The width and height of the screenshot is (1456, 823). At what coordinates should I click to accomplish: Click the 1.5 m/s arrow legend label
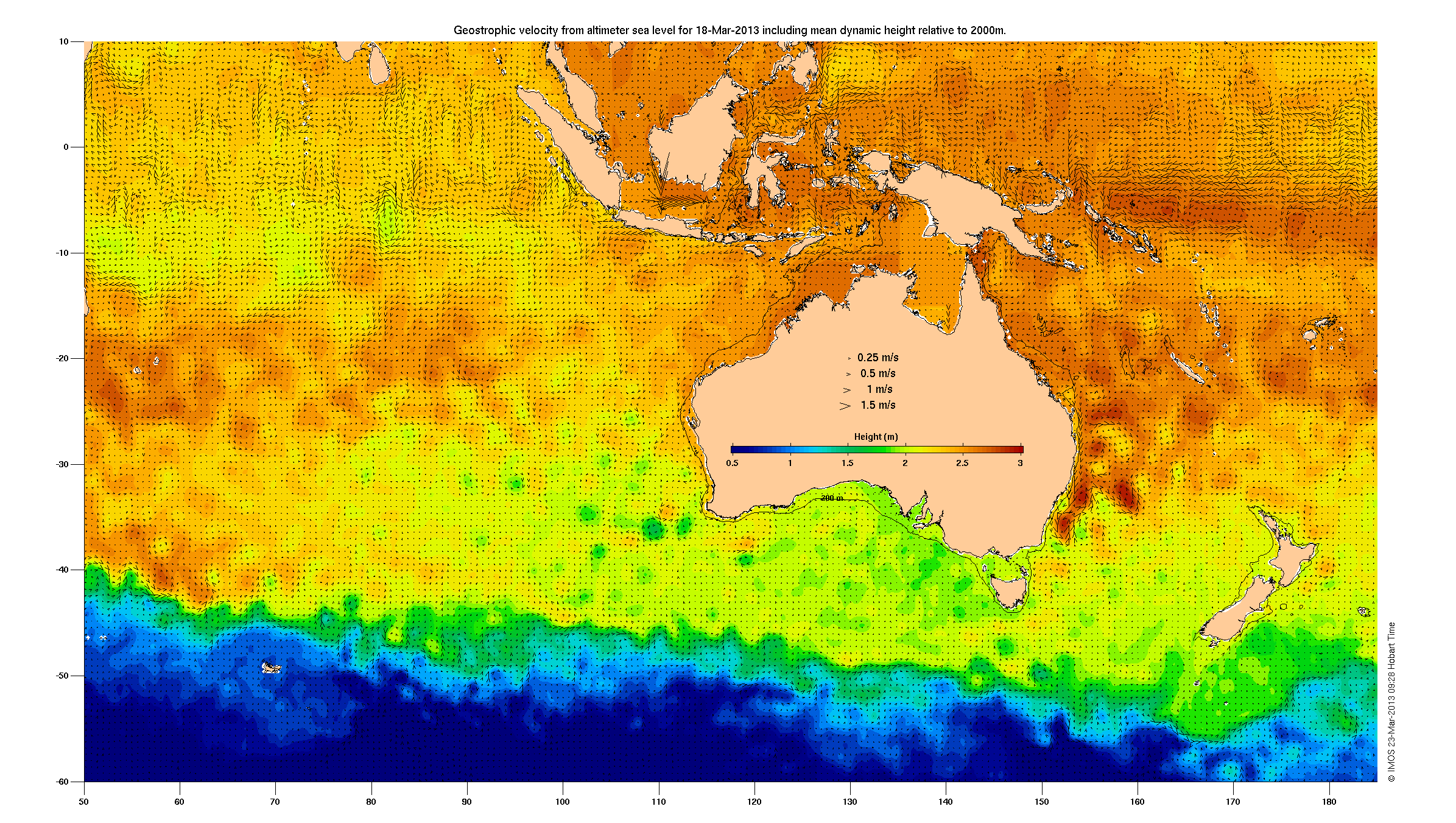[877, 405]
